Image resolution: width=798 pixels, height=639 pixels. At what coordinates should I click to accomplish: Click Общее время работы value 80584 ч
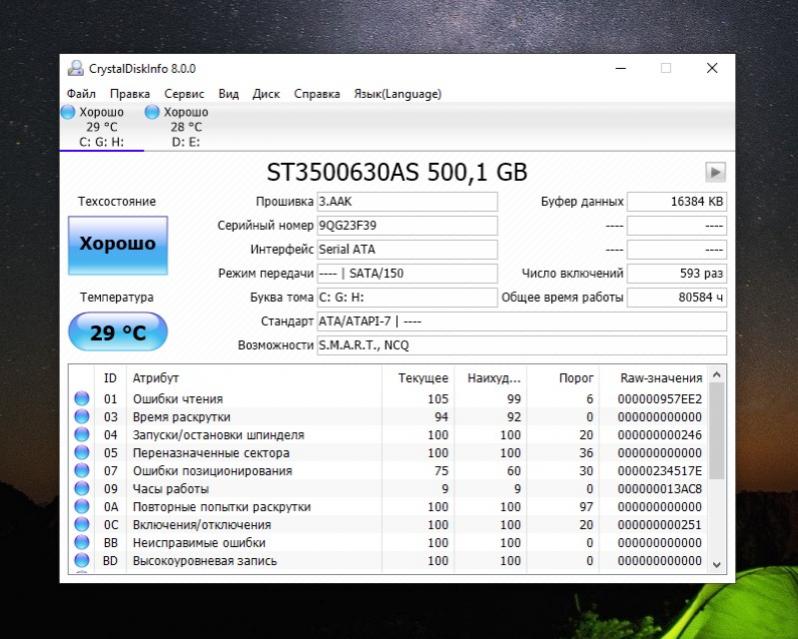coord(676,297)
